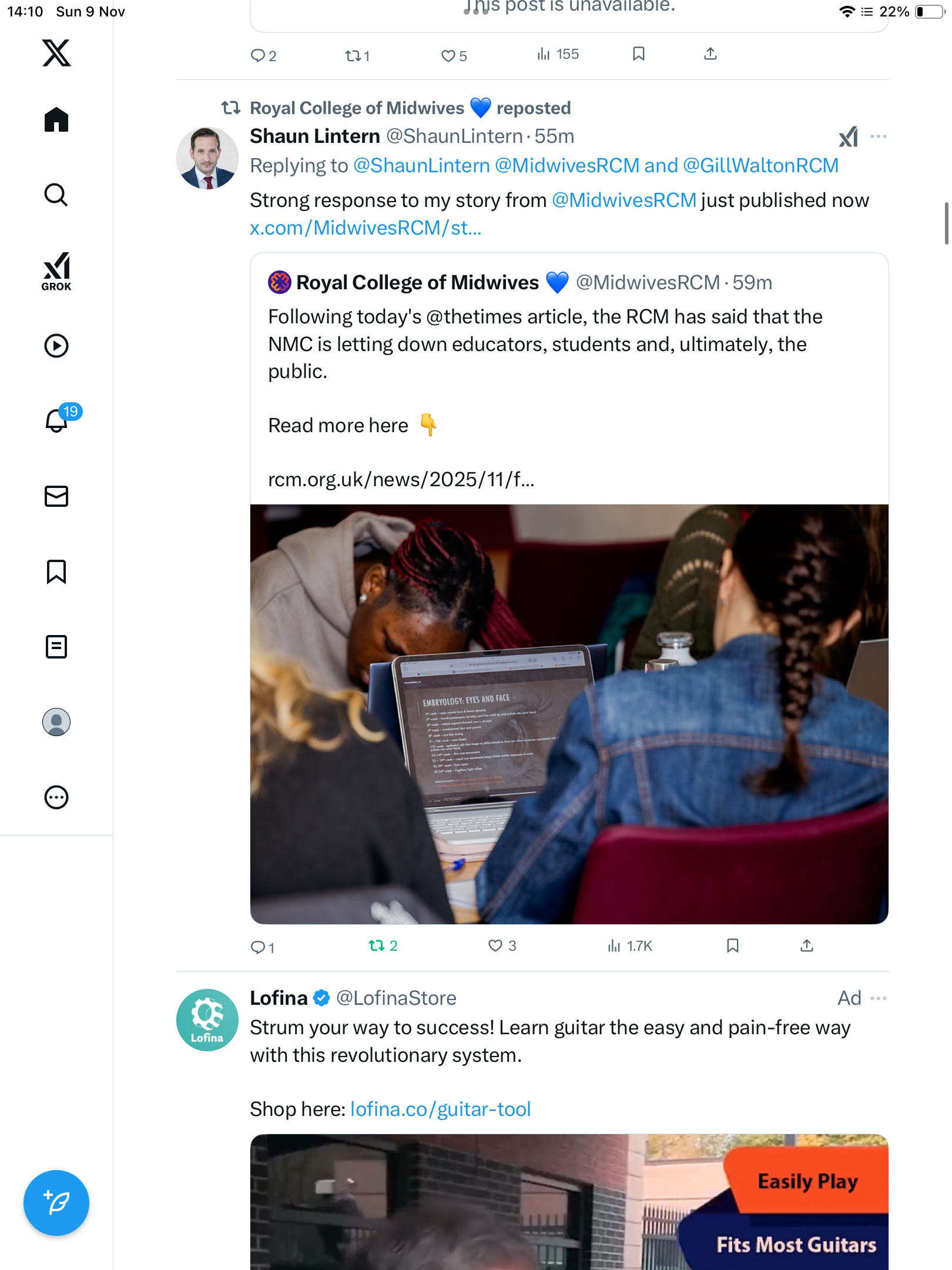Open Lists icon in sidebar
This screenshot has width=952, height=1270.
click(56, 647)
